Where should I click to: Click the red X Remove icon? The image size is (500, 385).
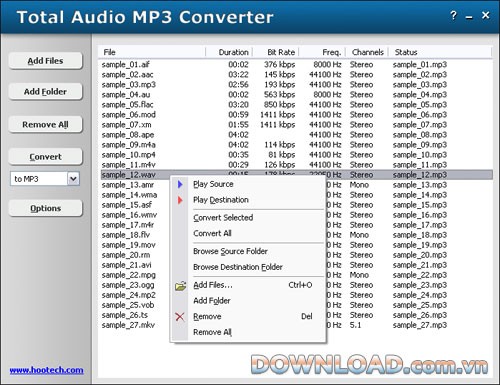(180, 317)
